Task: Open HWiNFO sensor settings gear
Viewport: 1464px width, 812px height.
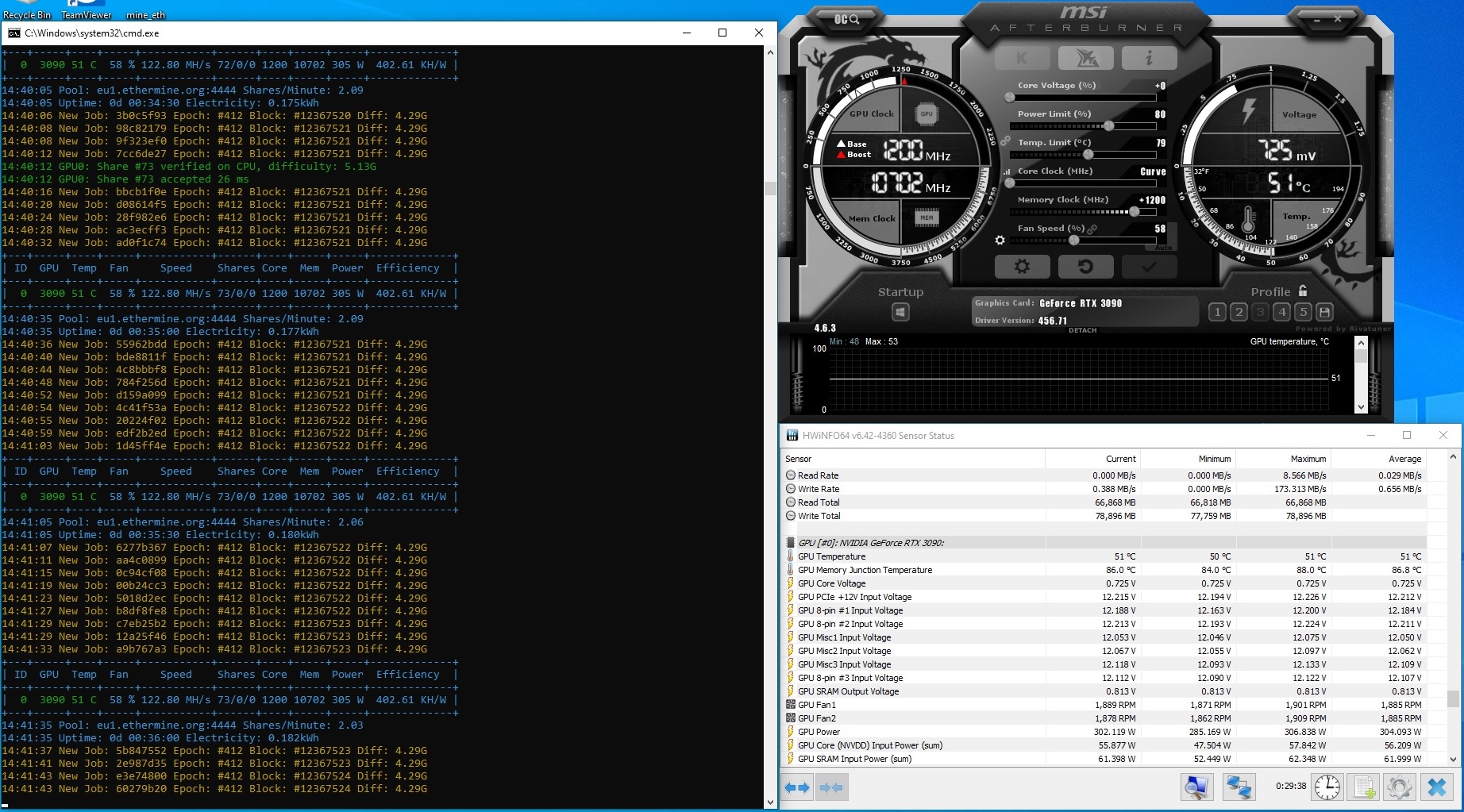Action: tap(1400, 787)
